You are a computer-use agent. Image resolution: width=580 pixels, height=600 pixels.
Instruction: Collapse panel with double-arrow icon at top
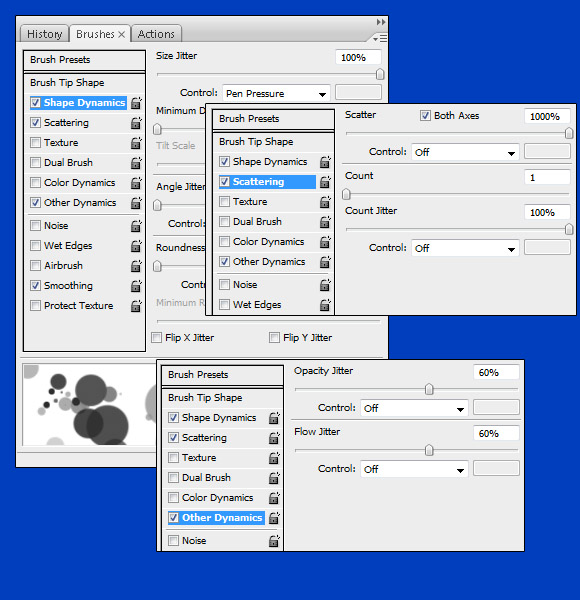tap(381, 22)
